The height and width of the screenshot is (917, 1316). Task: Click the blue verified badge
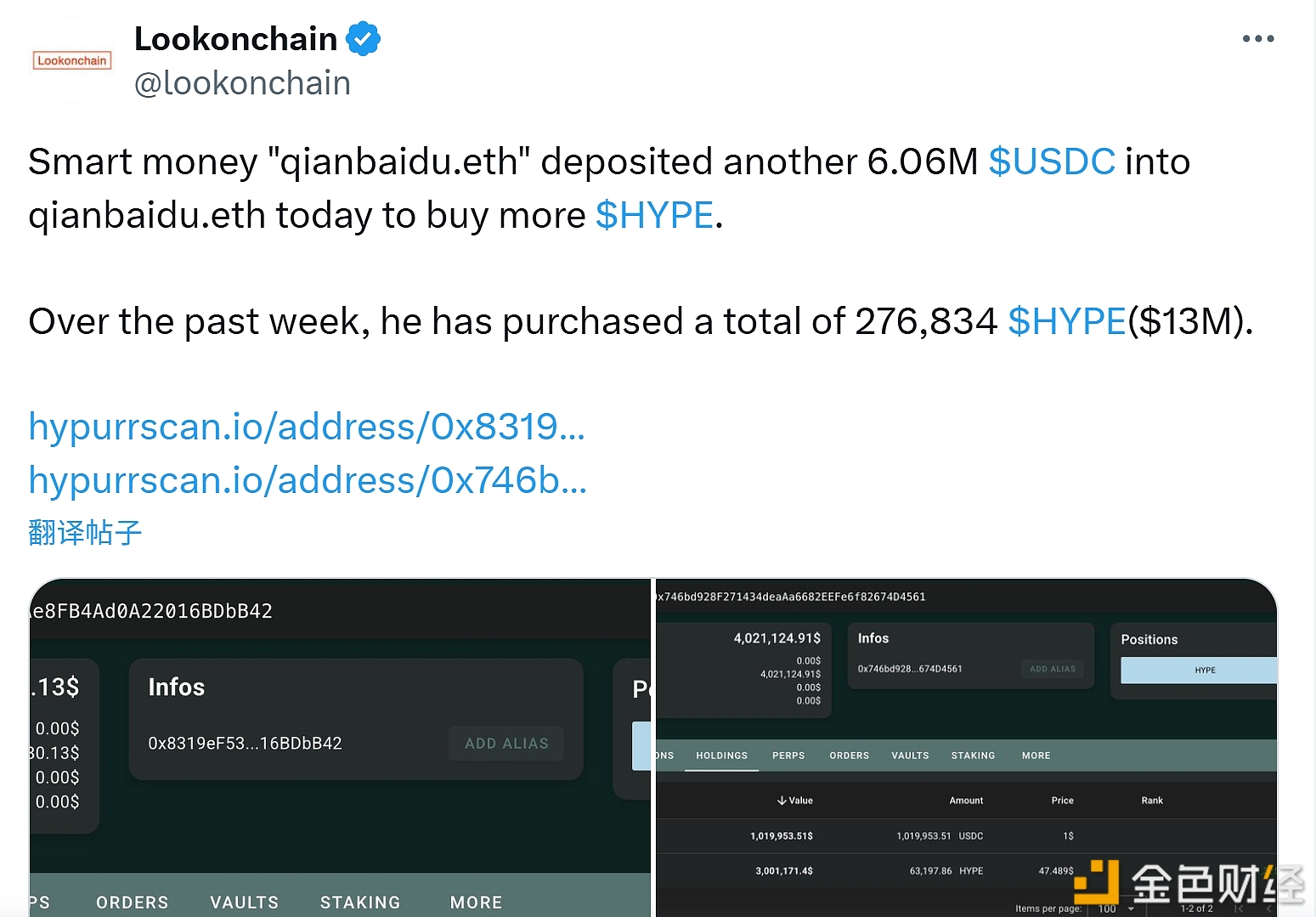point(364,39)
